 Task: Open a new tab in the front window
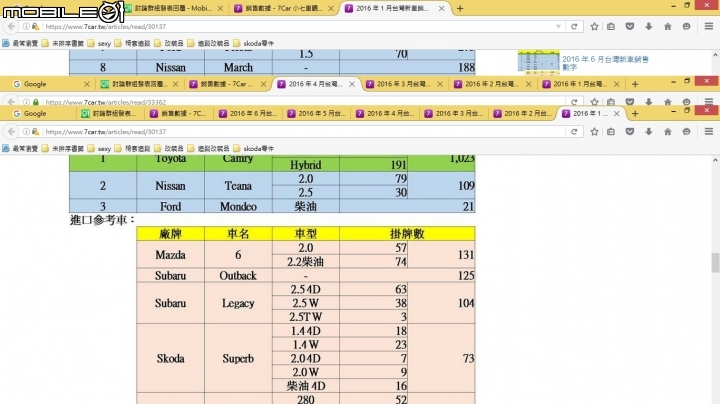pyautogui.click(x=635, y=113)
